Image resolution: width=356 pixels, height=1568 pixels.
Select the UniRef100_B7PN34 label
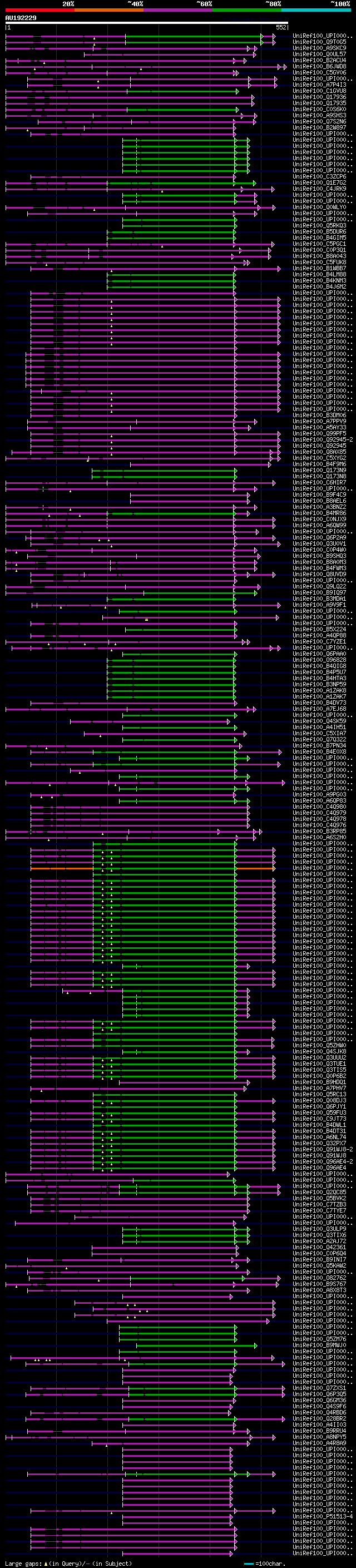pos(319,745)
